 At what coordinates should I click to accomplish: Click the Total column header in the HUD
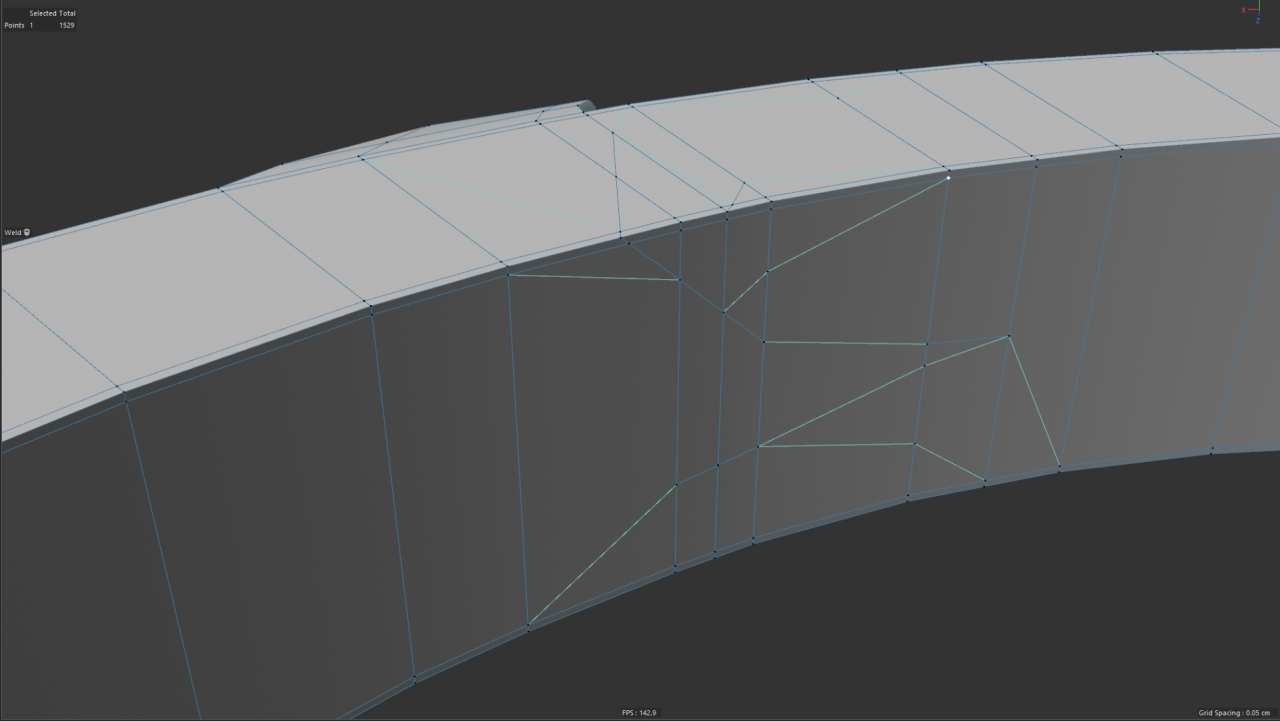(x=68, y=12)
